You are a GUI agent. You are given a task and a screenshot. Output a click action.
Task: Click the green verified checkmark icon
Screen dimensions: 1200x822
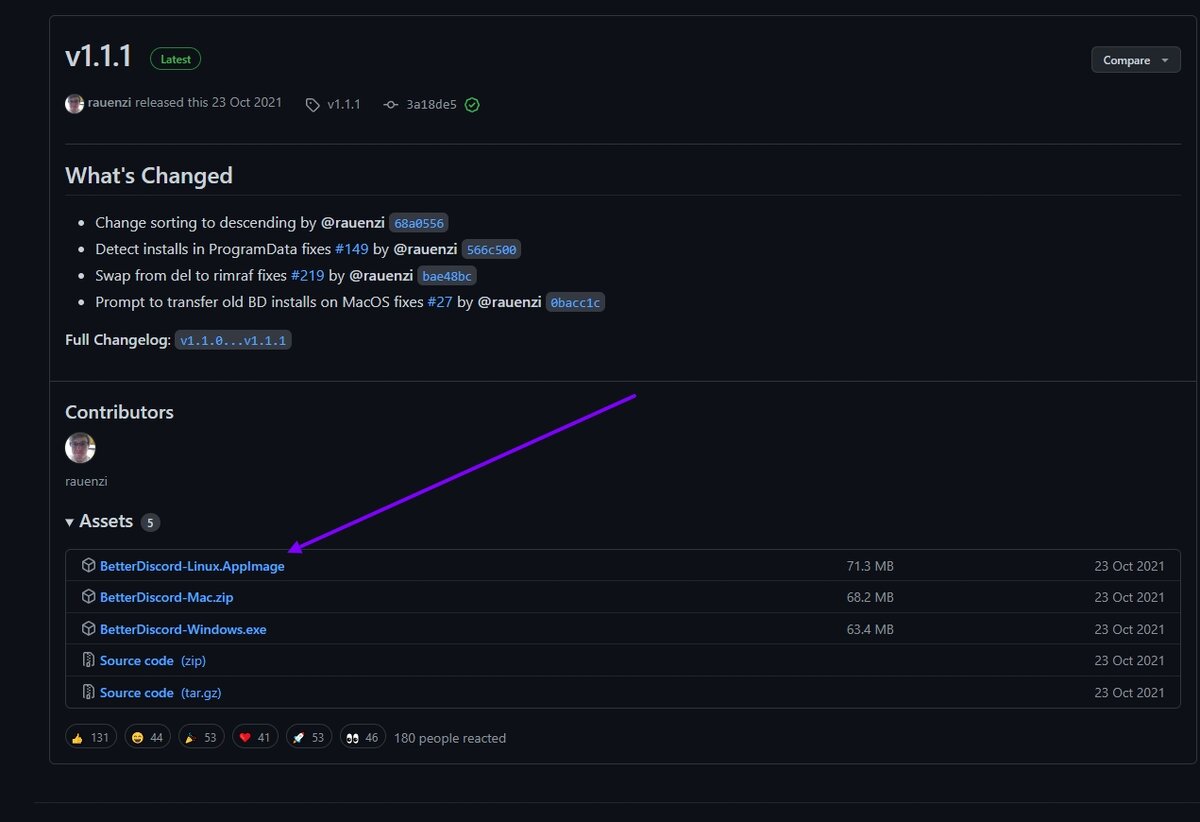click(472, 104)
